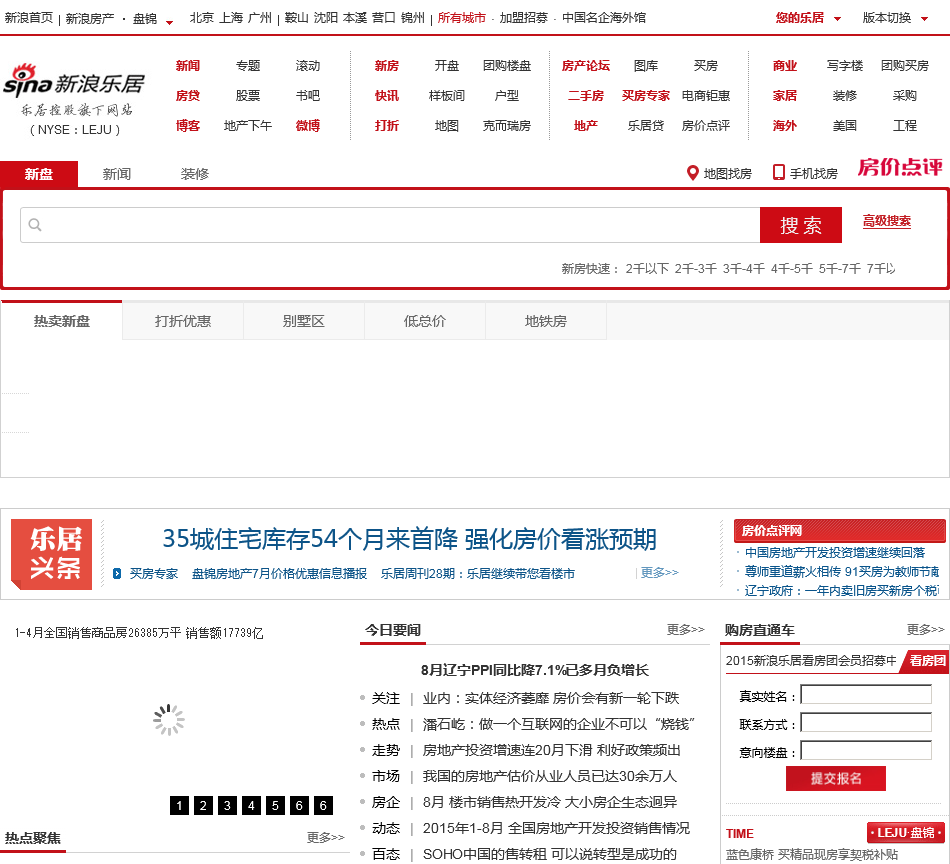Click the 房价点评 red logo text

tap(900, 167)
